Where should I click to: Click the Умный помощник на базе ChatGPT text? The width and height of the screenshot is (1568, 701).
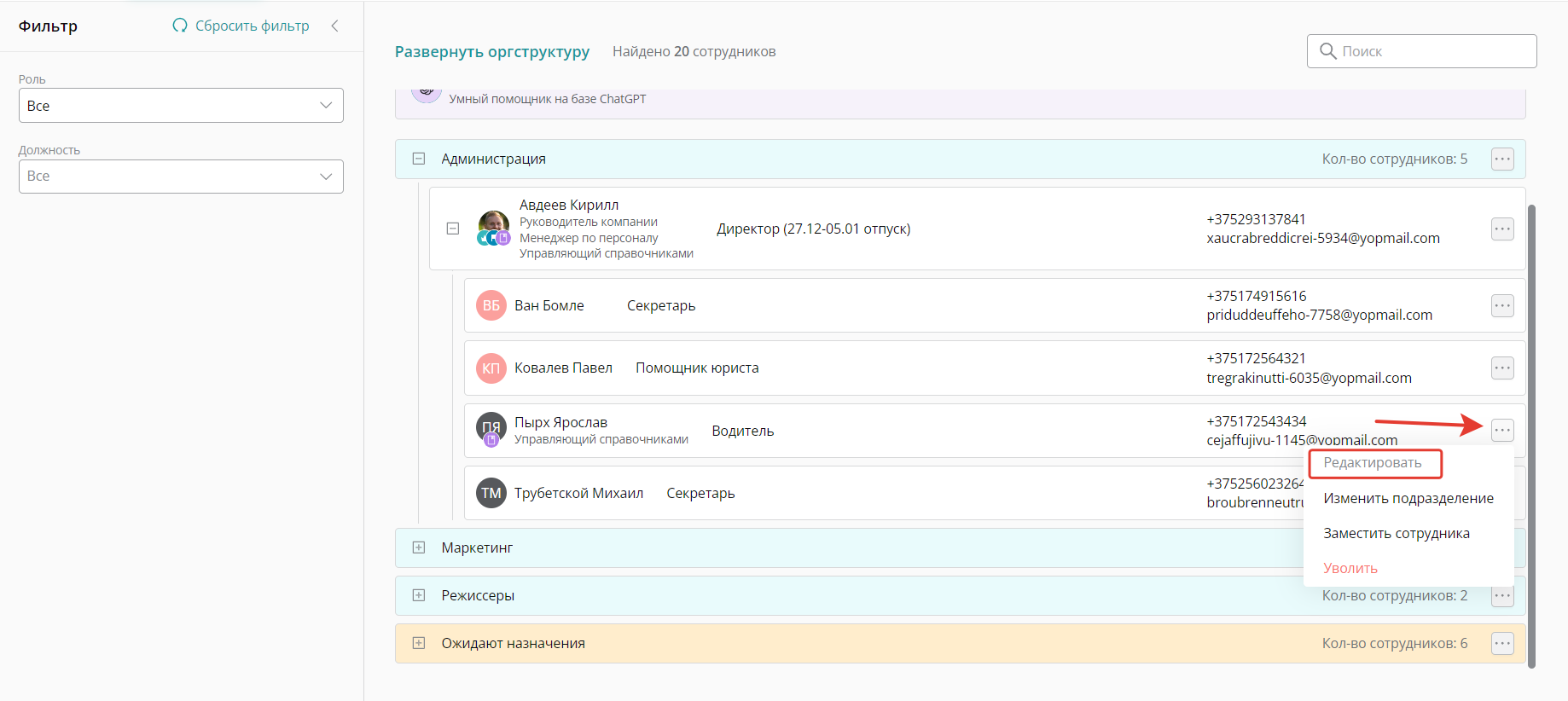tap(548, 99)
